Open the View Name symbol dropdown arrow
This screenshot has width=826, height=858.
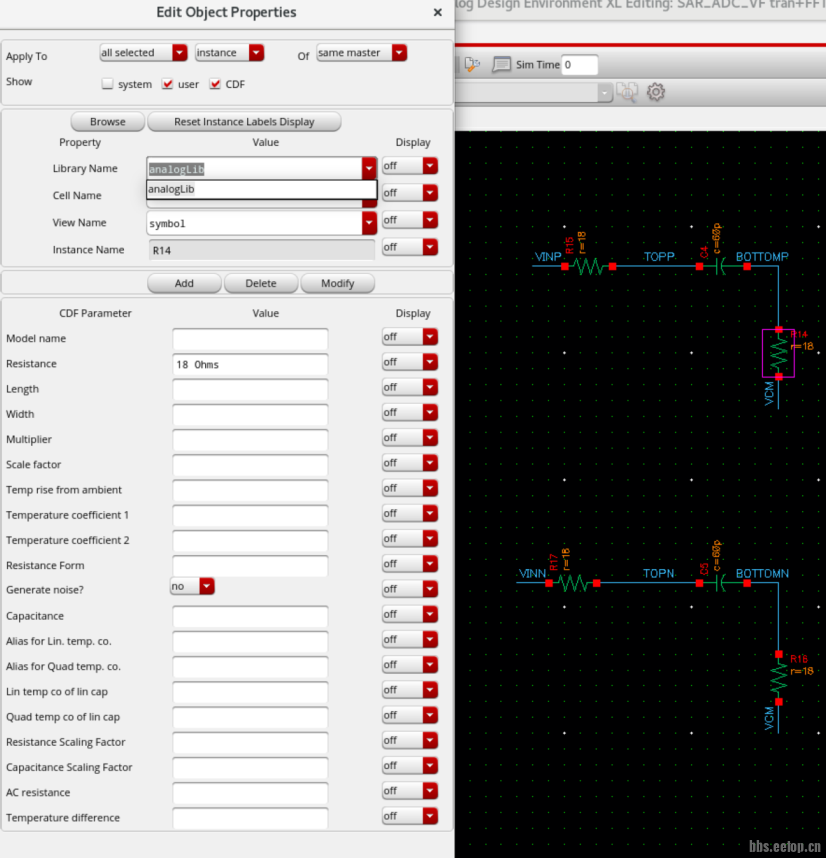click(x=369, y=223)
